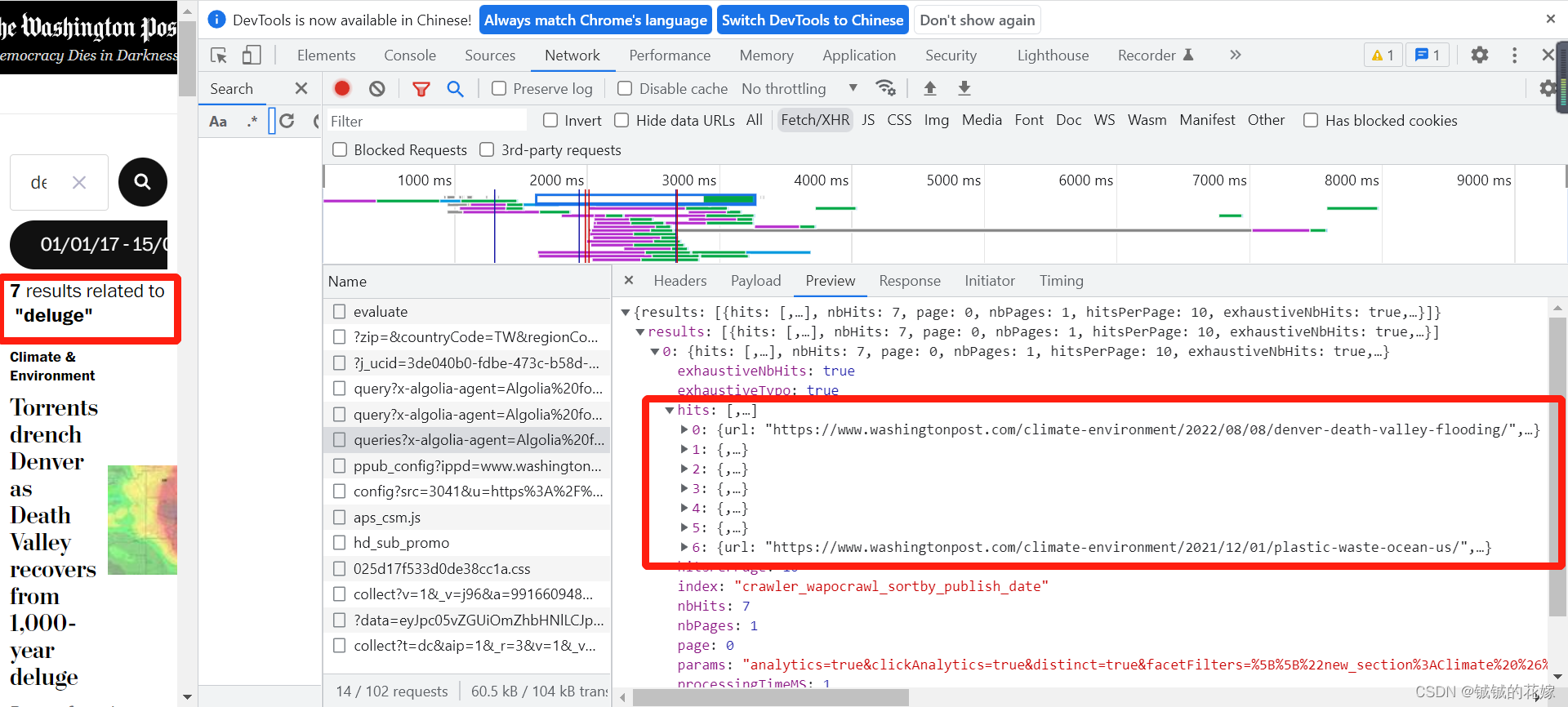Image resolution: width=1568 pixels, height=707 pixels.
Task: Open DevTools settings gear icon
Action: point(1480,55)
